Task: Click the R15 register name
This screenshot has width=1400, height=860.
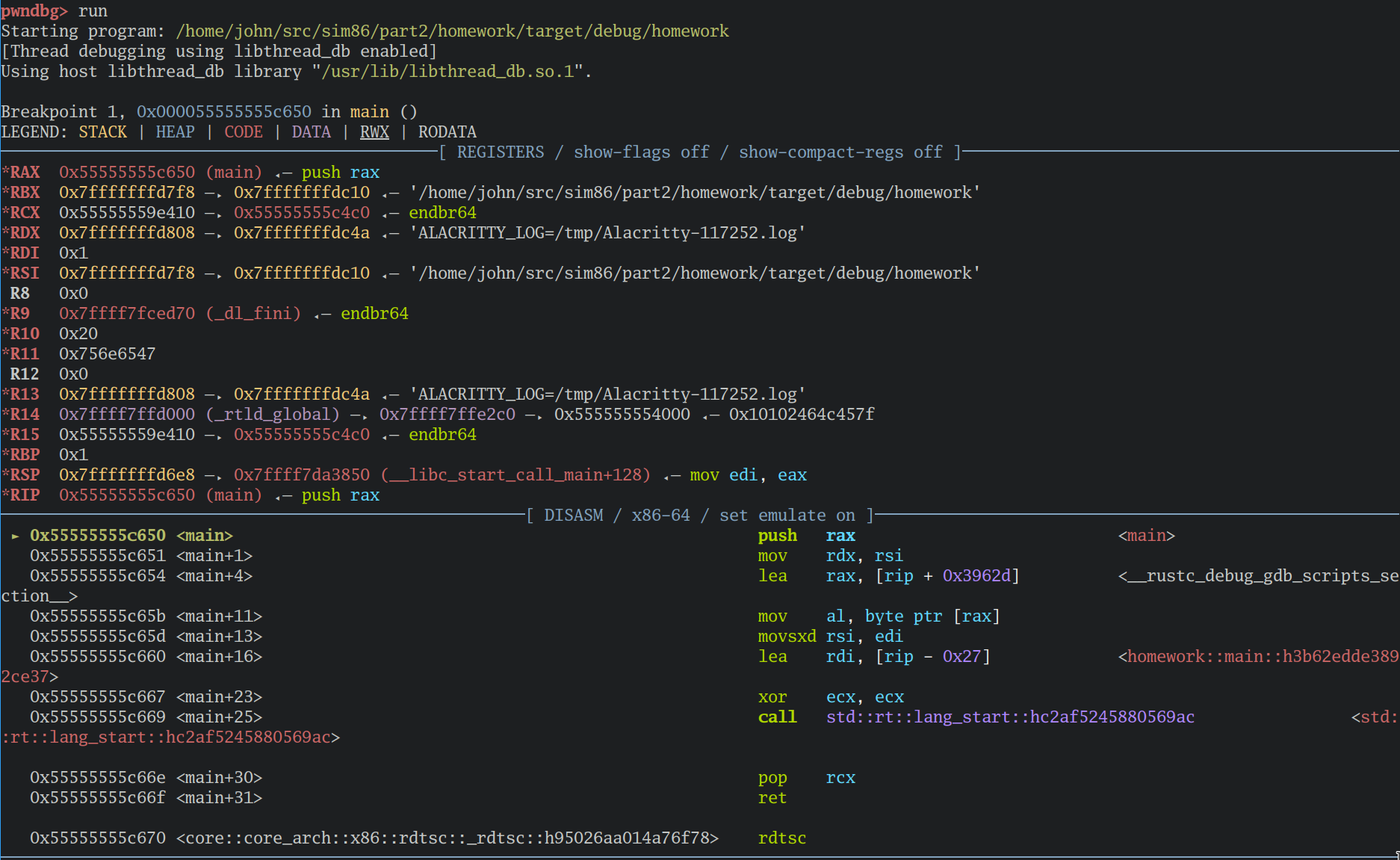Action: coord(25,434)
